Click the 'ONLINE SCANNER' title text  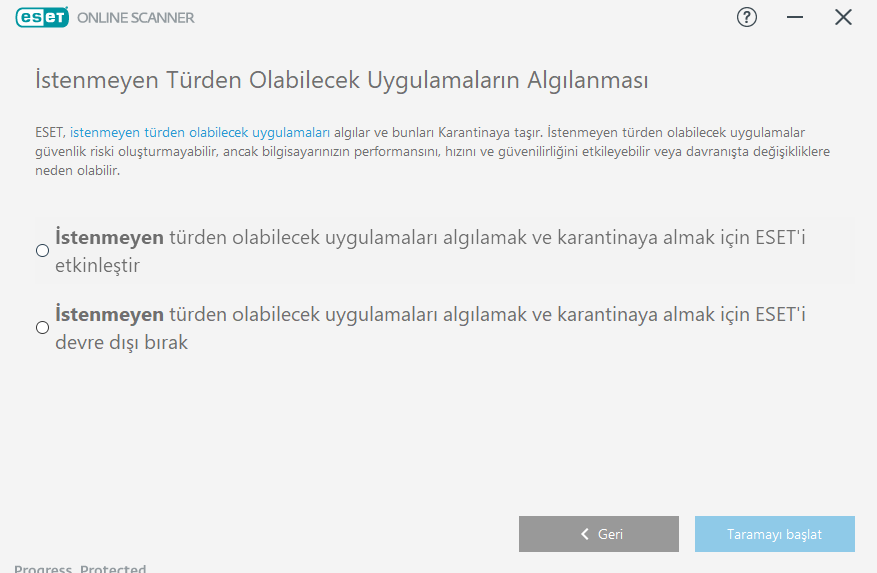135,18
